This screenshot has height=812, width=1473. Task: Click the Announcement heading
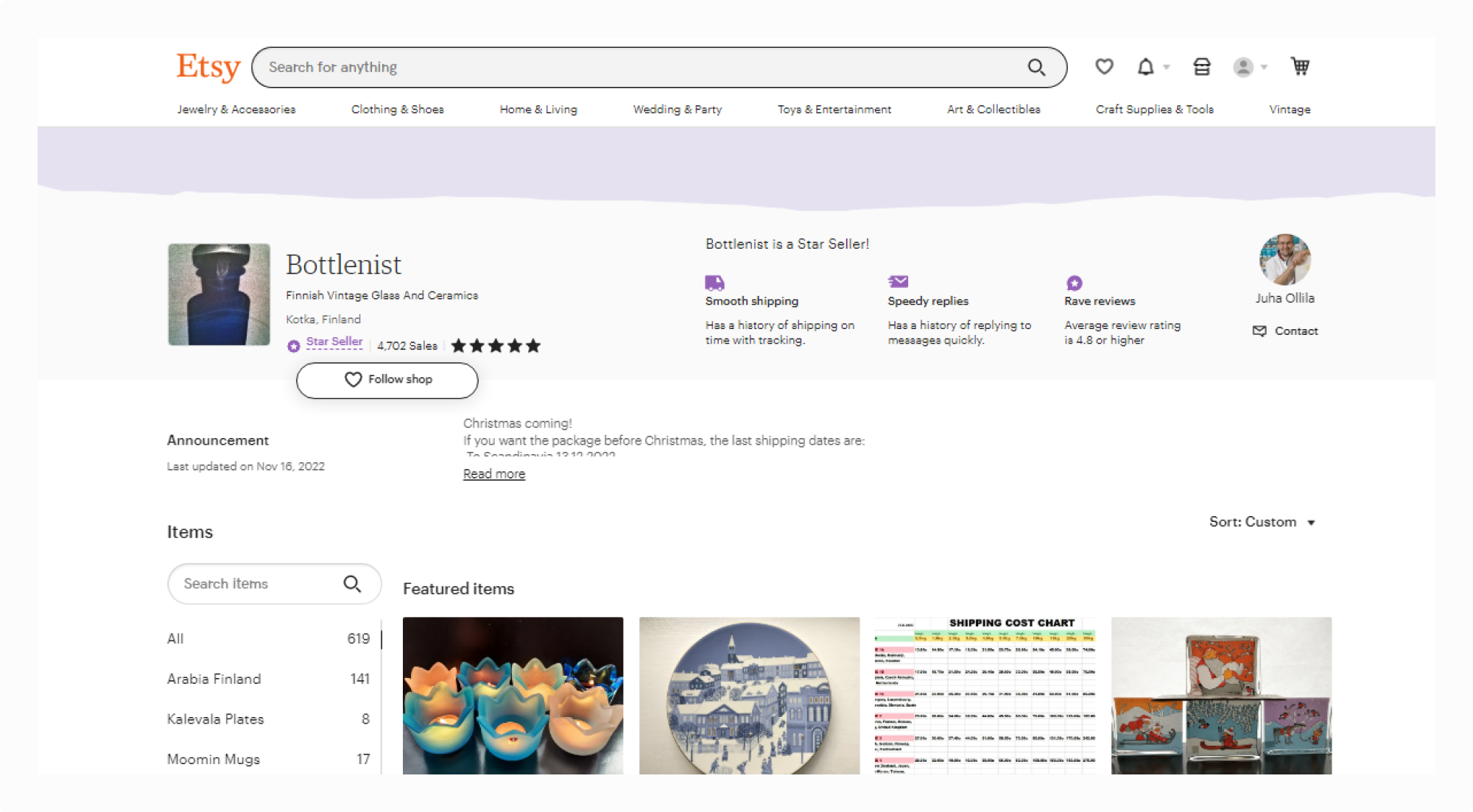click(218, 440)
